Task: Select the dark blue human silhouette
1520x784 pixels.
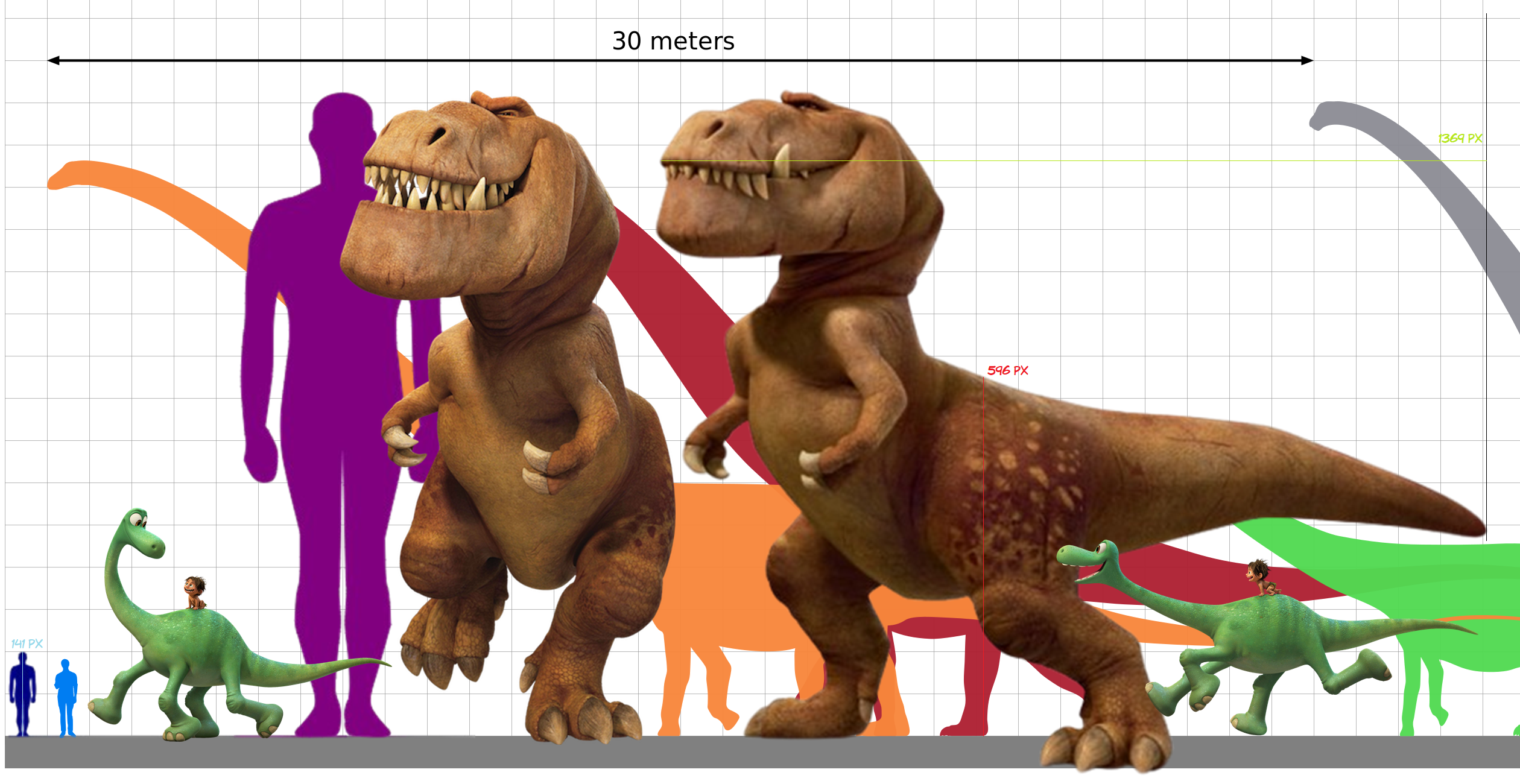Action: (x=22, y=694)
